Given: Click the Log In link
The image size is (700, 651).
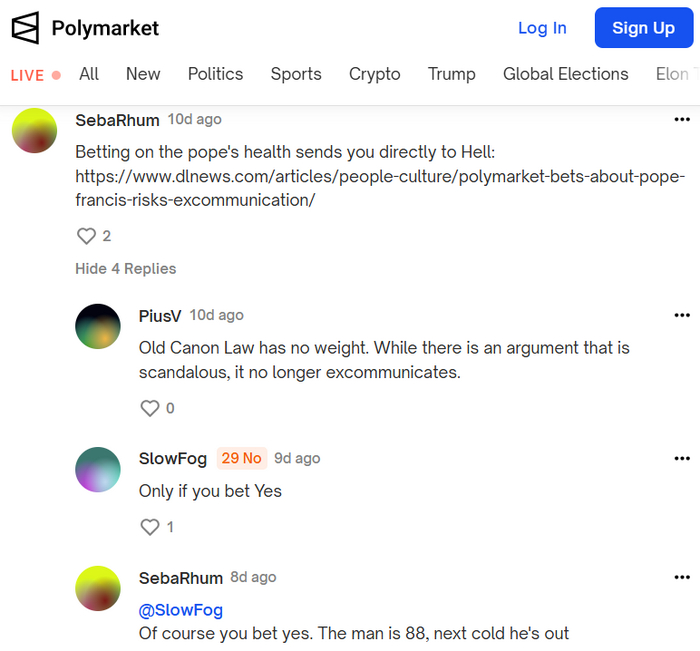Looking at the screenshot, I should pyautogui.click(x=542, y=28).
